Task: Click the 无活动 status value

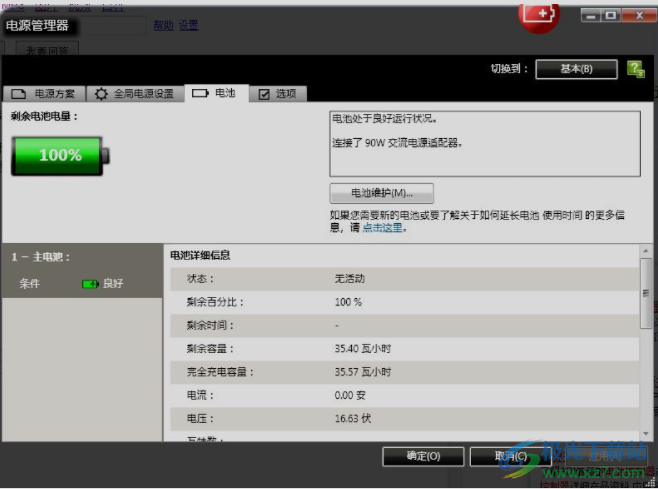Action: tap(350, 279)
